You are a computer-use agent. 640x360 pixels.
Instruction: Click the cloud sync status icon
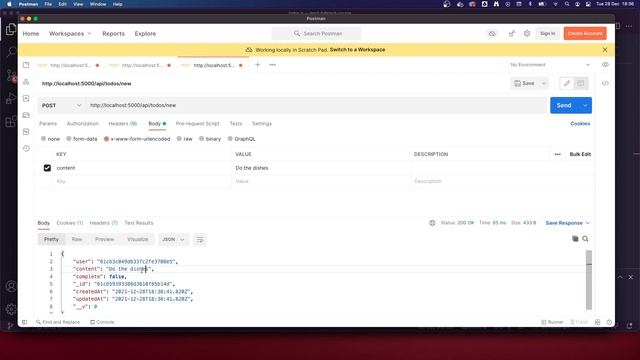[x=492, y=33]
